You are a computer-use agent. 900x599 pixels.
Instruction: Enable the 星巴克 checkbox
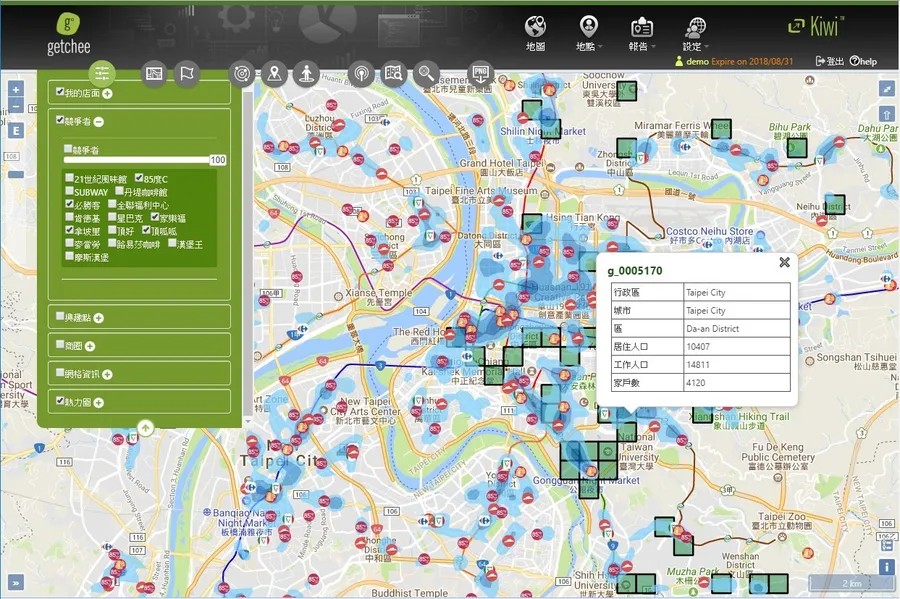pos(112,217)
